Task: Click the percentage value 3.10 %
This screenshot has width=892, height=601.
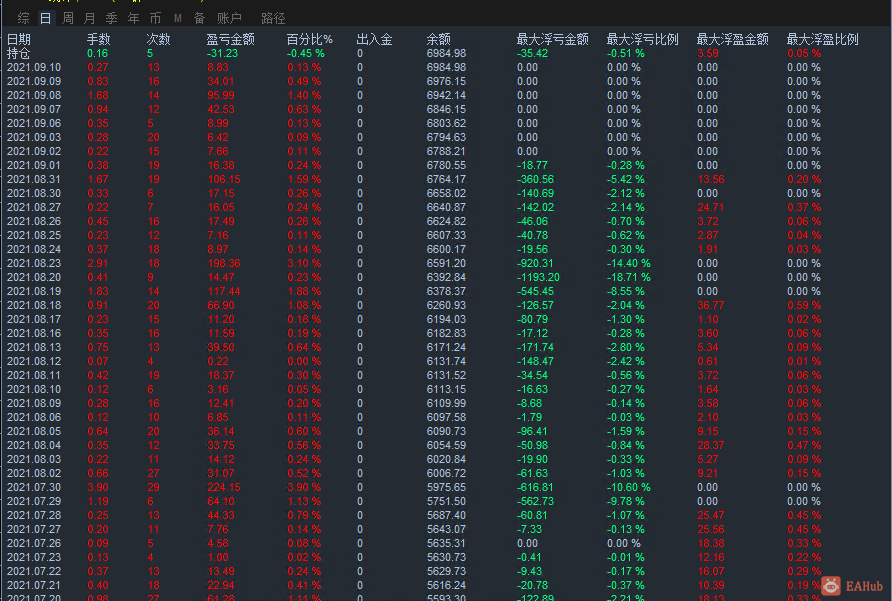Action: click(304, 264)
